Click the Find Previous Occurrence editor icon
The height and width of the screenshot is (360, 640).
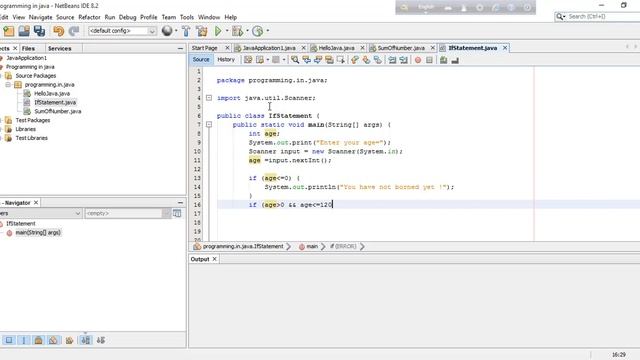click(306, 60)
